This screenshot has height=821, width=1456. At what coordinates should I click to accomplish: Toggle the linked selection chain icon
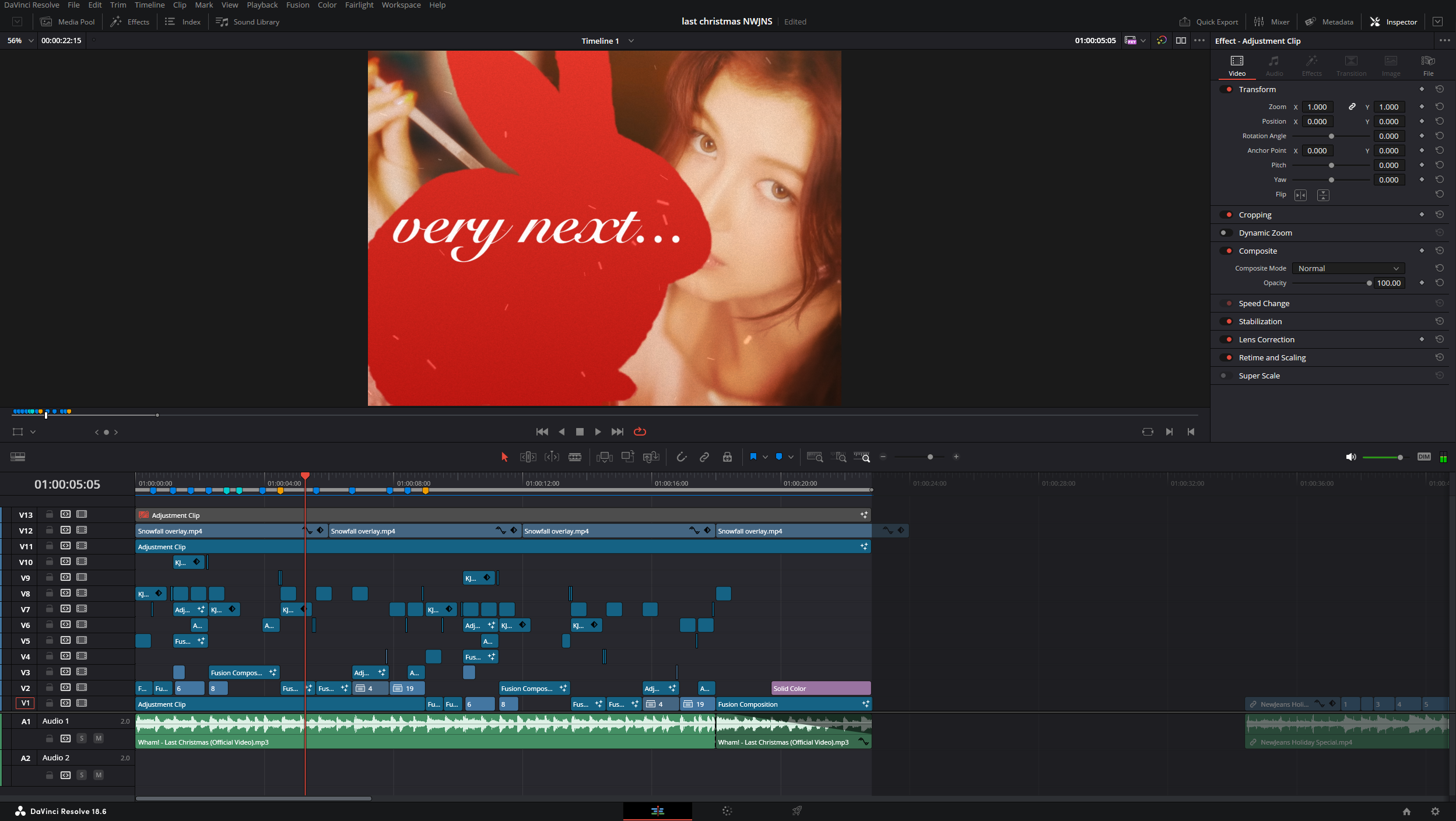(704, 457)
